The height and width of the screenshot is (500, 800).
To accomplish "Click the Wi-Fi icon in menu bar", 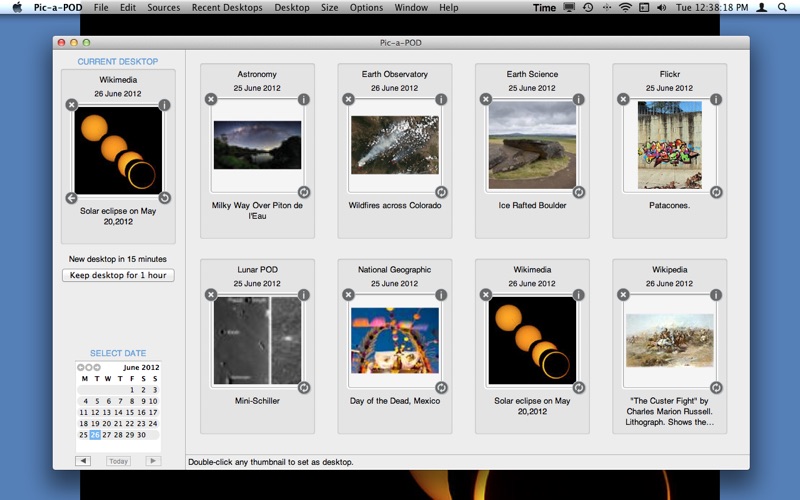I will tap(625, 7).
